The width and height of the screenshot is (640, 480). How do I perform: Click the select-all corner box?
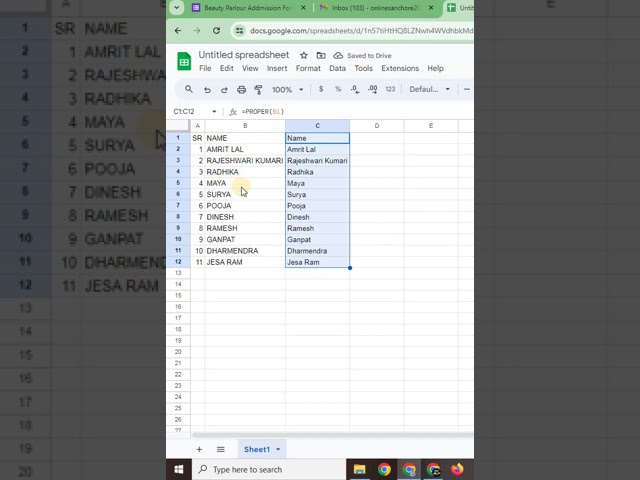click(178, 126)
